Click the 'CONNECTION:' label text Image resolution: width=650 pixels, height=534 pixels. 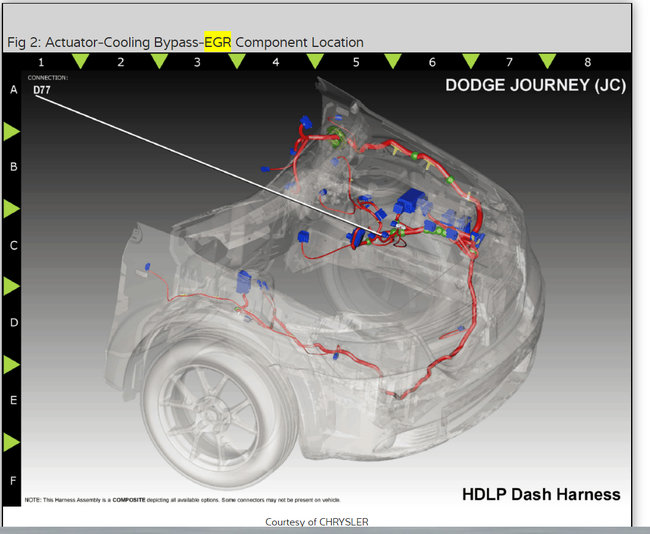48,78
